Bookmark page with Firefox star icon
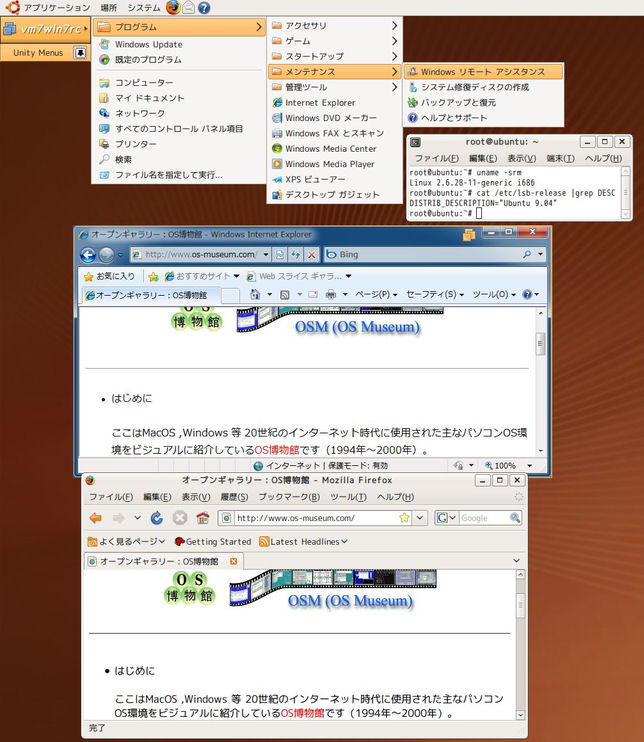Viewport: 644px width, 742px height. pyautogui.click(x=404, y=518)
